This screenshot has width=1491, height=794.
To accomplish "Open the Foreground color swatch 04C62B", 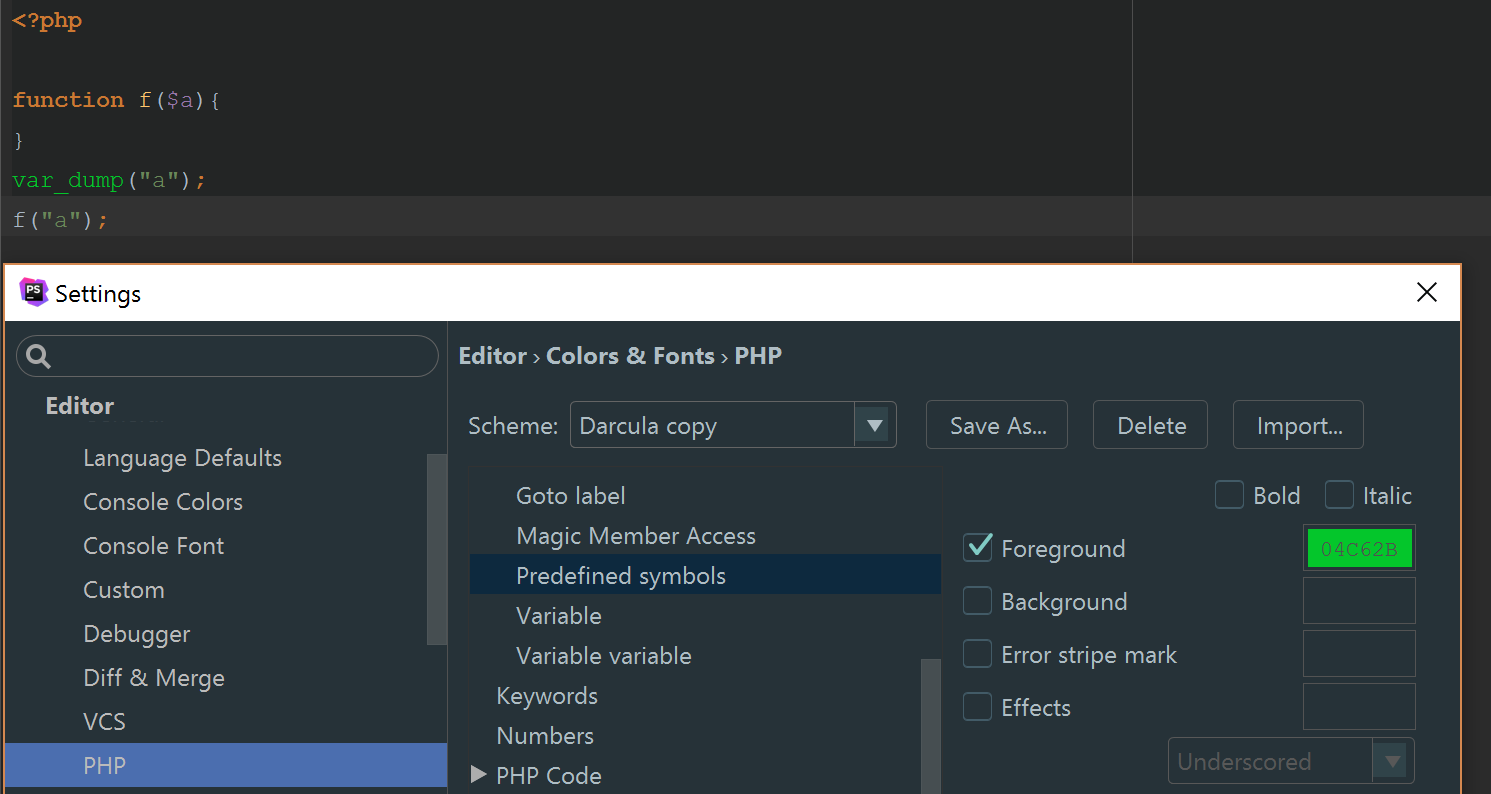I will coord(1359,548).
